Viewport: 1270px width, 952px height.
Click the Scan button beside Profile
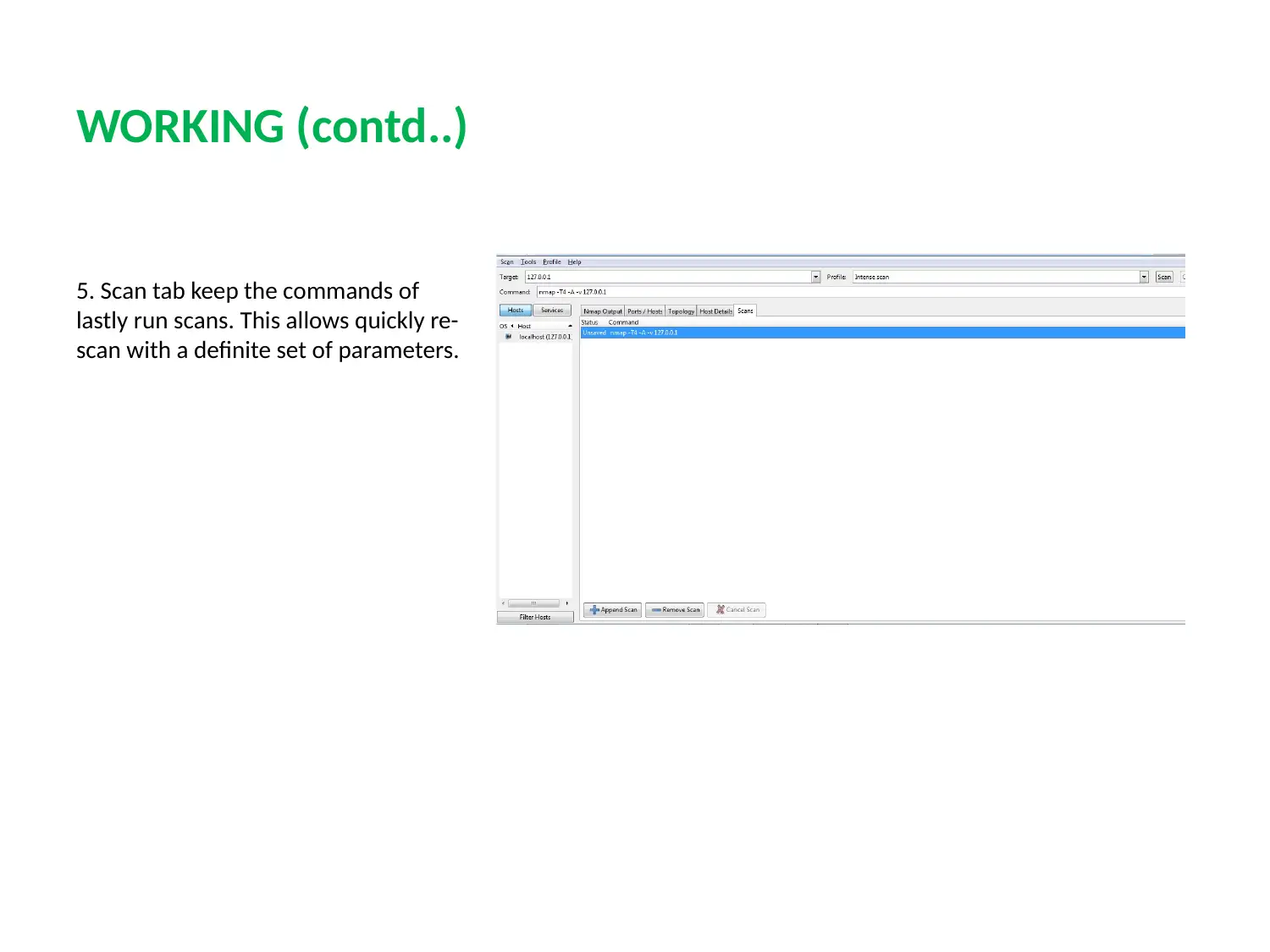1164,277
